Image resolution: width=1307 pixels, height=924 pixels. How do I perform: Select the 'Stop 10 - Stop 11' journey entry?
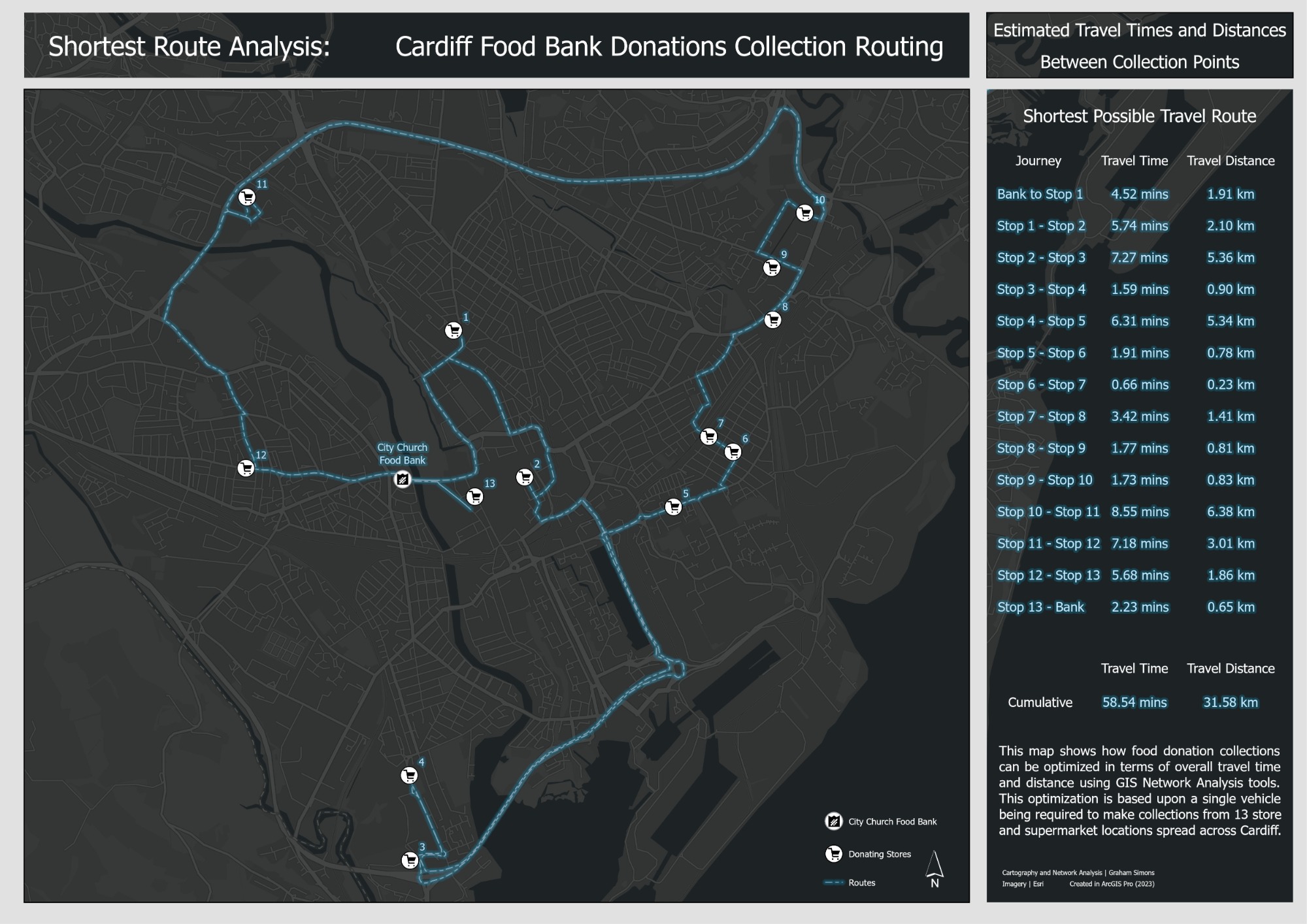point(1048,512)
